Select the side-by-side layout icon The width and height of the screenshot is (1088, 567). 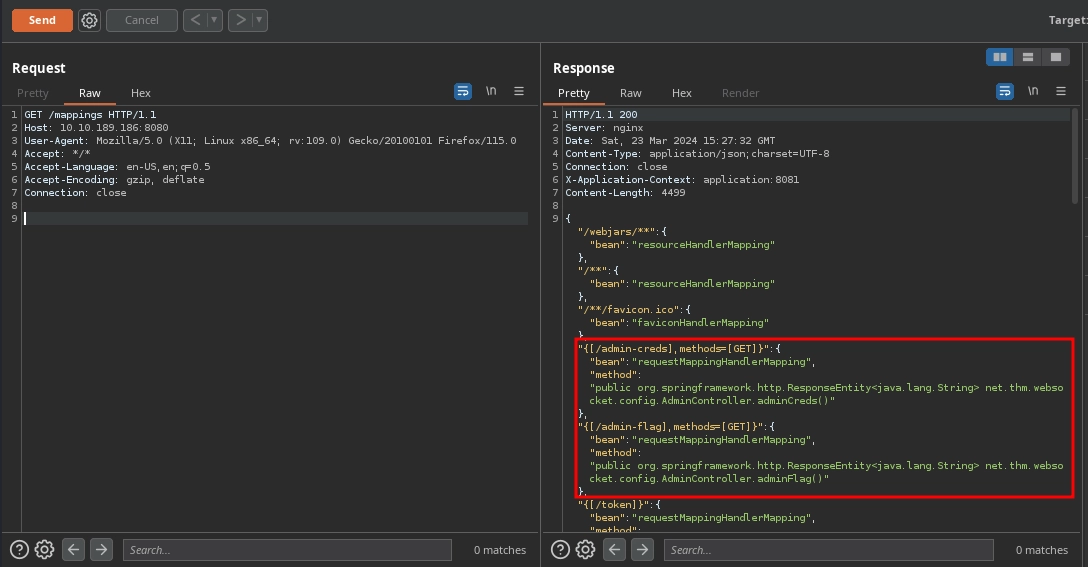(x=999, y=57)
